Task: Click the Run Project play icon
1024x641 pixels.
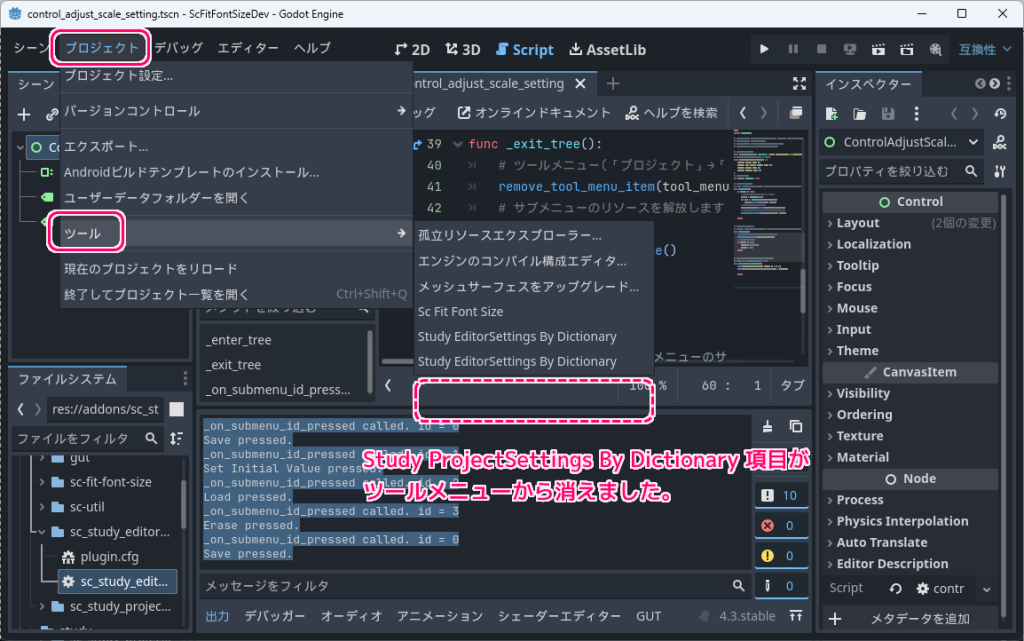Action: [765, 48]
